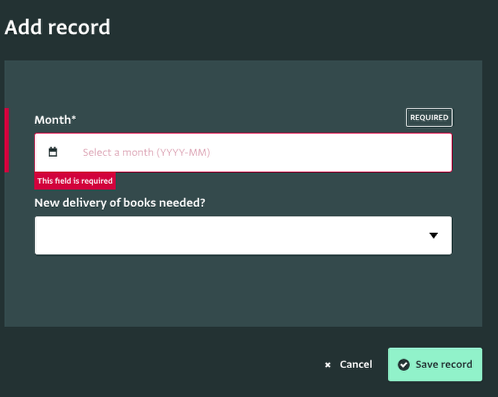This screenshot has width=498, height=397.
Task: Click the red error bar beside Month
Action: point(7,140)
